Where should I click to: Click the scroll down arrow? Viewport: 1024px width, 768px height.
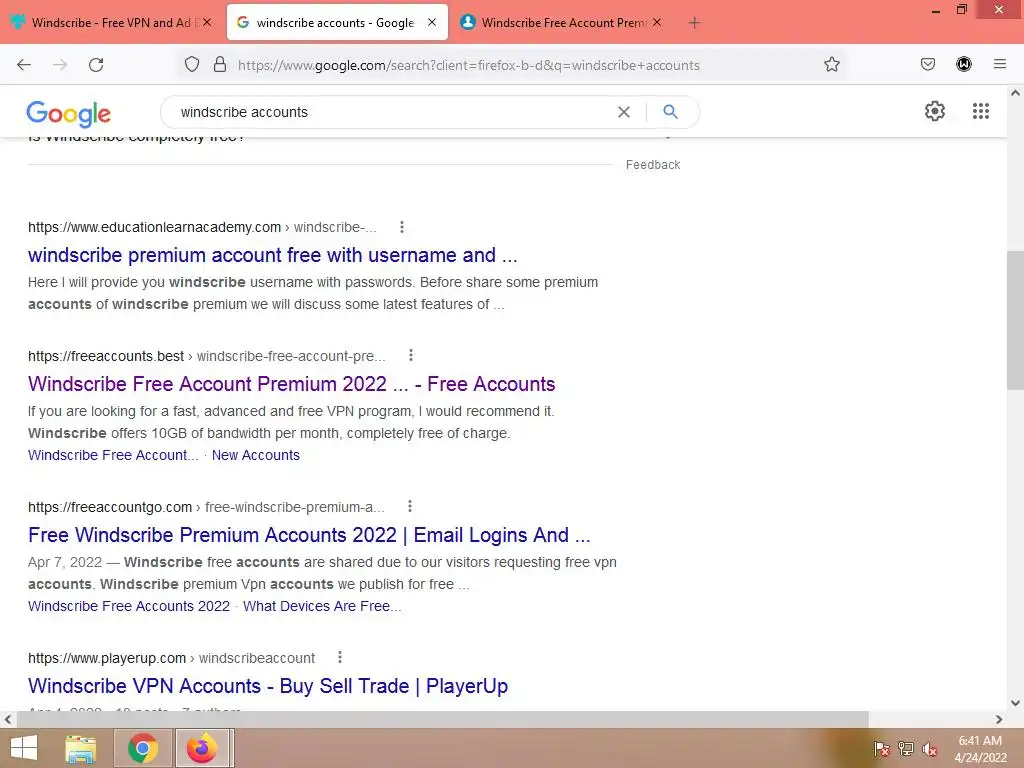(x=1015, y=703)
